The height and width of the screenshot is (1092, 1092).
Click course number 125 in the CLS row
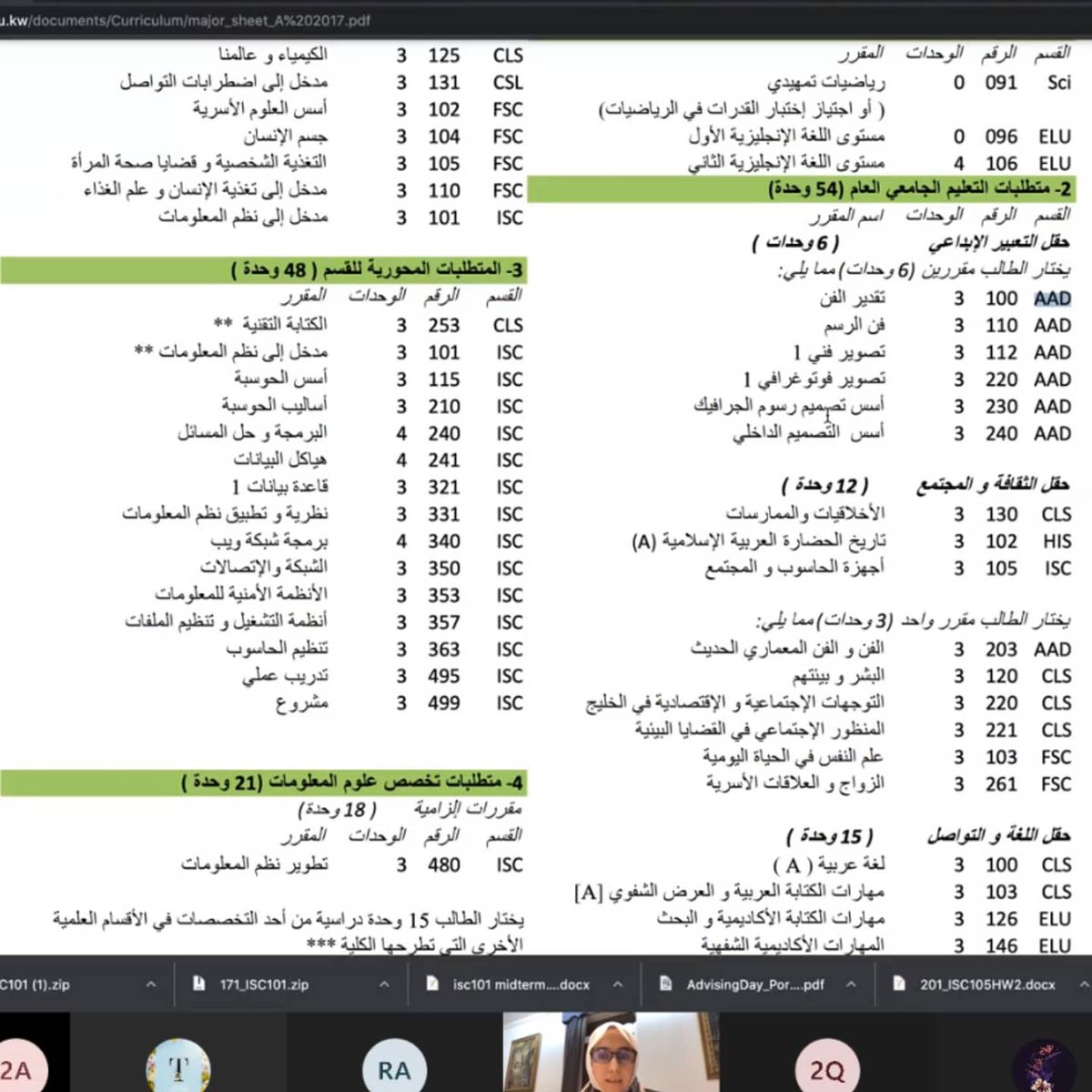[444, 56]
